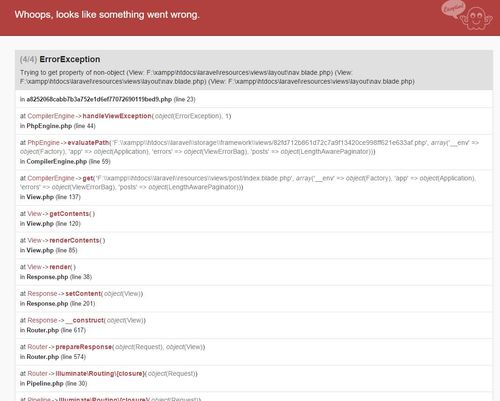Click the getContents method link

(69, 214)
